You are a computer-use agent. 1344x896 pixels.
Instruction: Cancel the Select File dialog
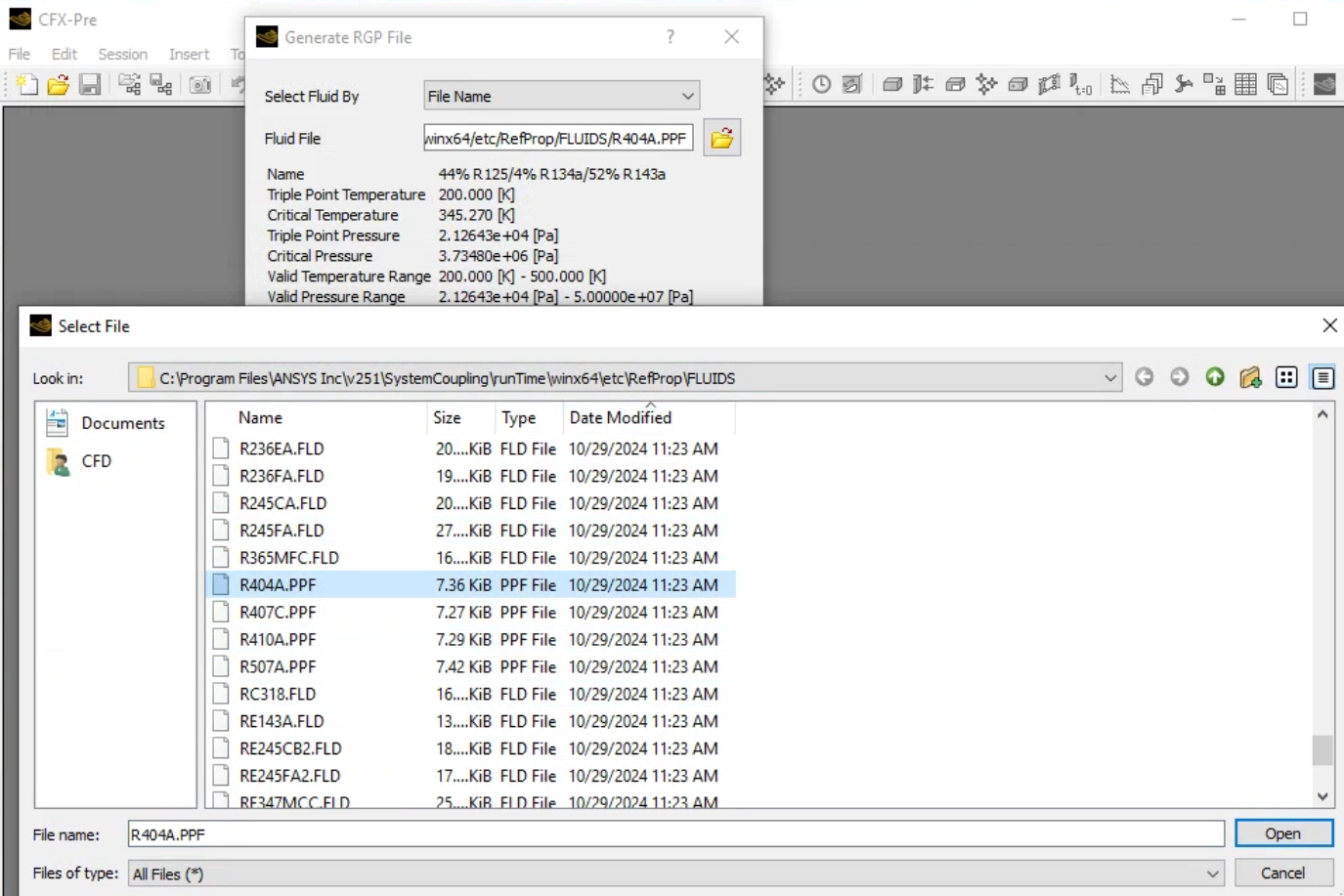1283,873
